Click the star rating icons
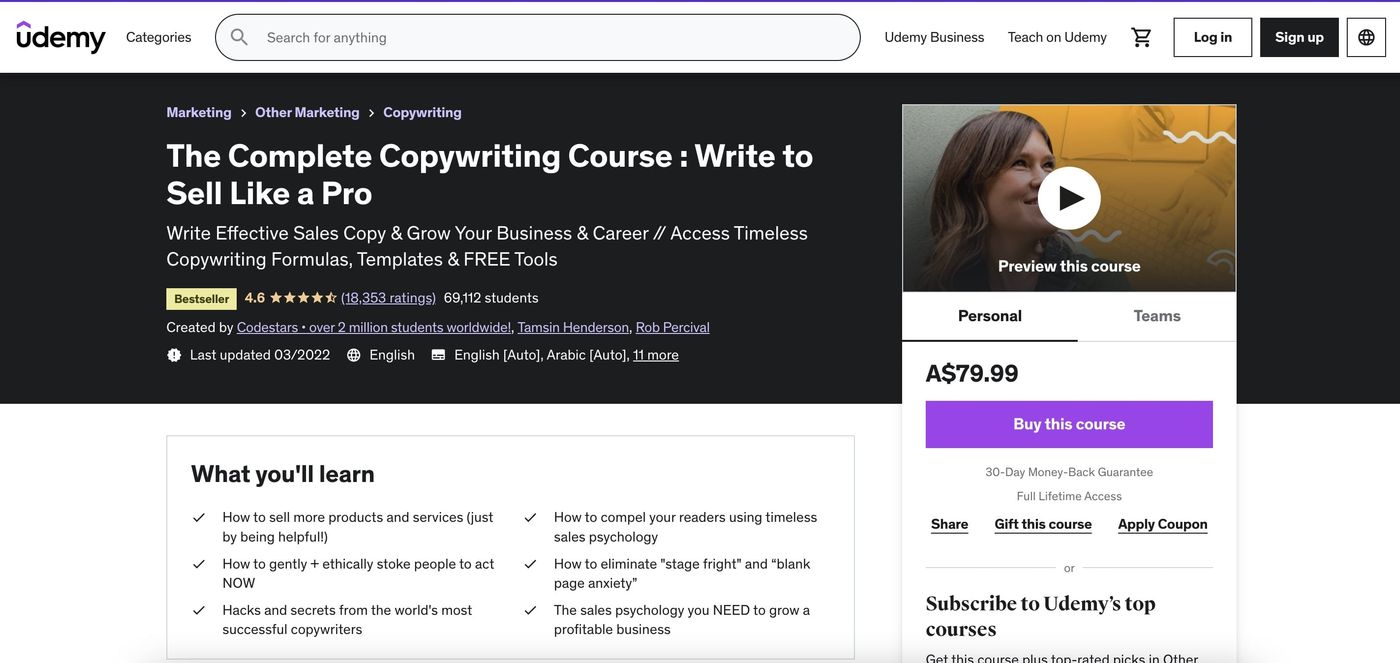The width and height of the screenshot is (1400, 663). click(303, 298)
